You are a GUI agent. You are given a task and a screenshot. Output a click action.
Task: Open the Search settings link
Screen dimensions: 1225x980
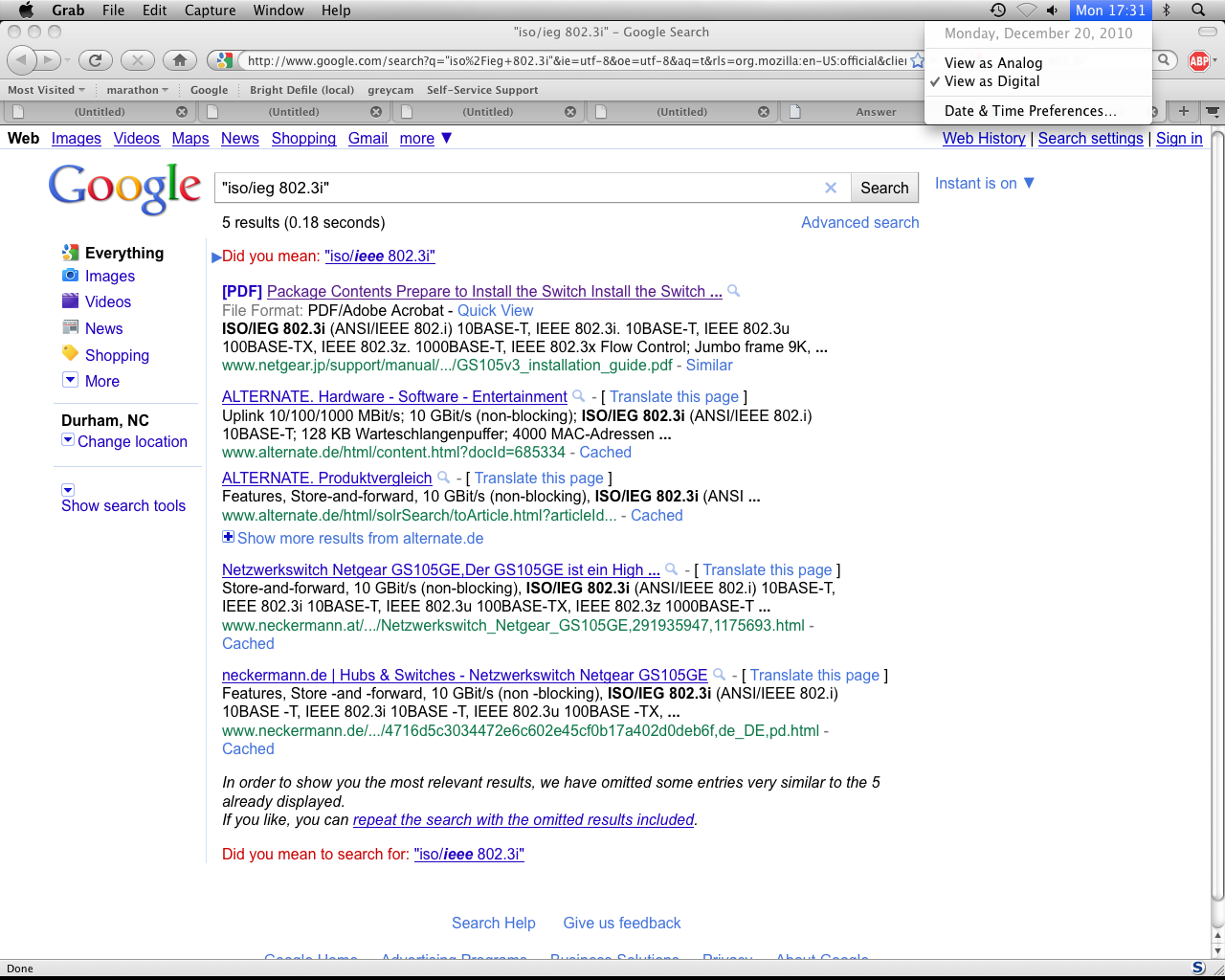pyautogui.click(x=1091, y=138)
